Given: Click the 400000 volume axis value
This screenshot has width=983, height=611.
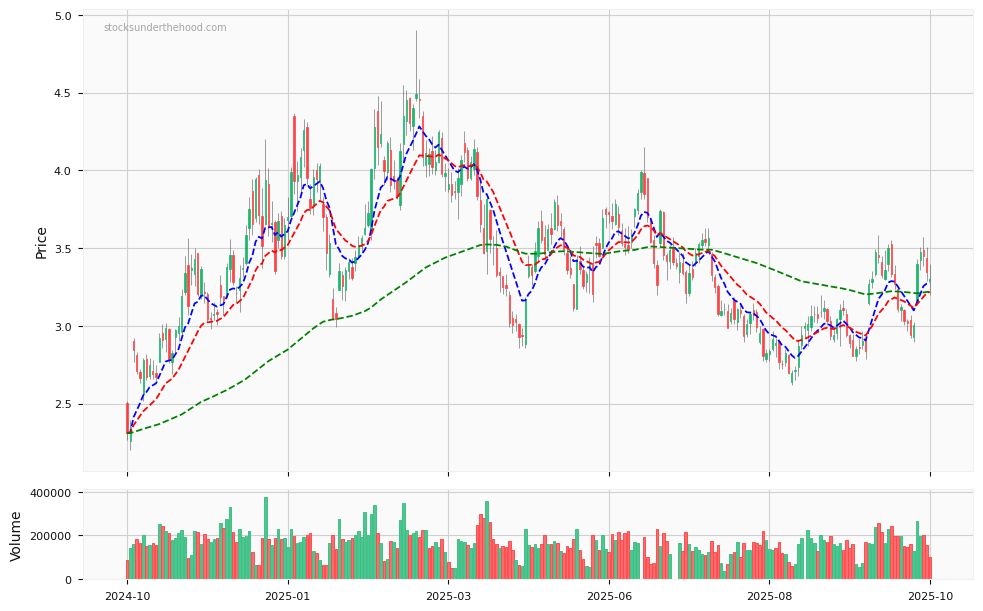Looking at the screenshot, I should pyautogui.click(x=49, y=493).
